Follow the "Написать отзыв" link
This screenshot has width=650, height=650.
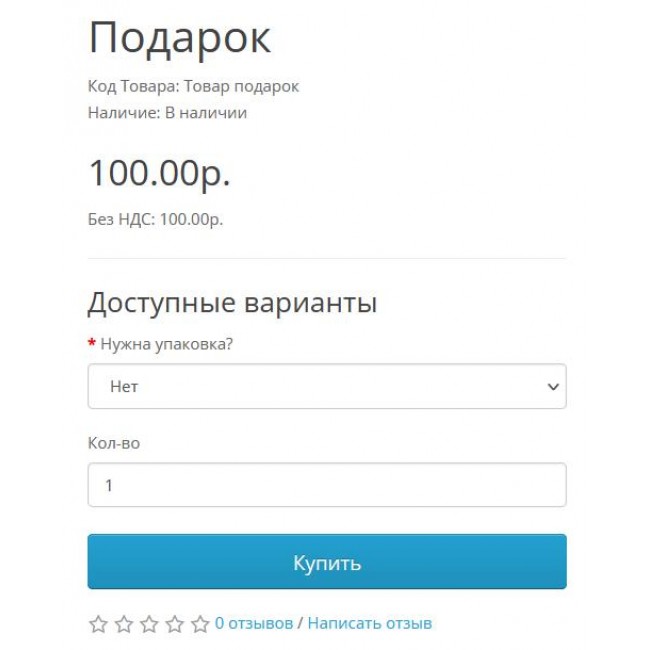tap(370, 623)
